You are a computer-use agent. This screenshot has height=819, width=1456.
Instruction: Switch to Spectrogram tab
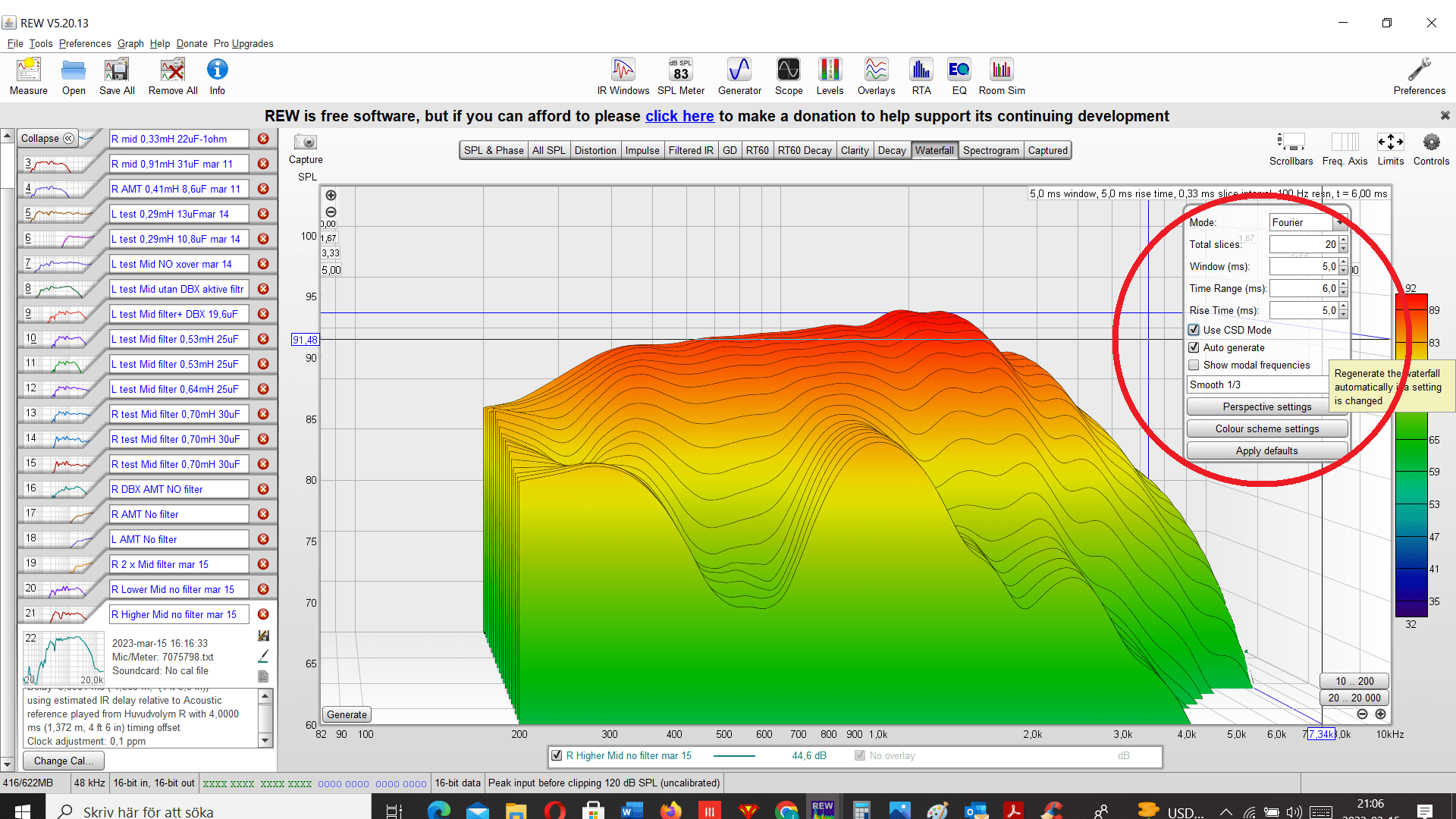click(990, 150)
